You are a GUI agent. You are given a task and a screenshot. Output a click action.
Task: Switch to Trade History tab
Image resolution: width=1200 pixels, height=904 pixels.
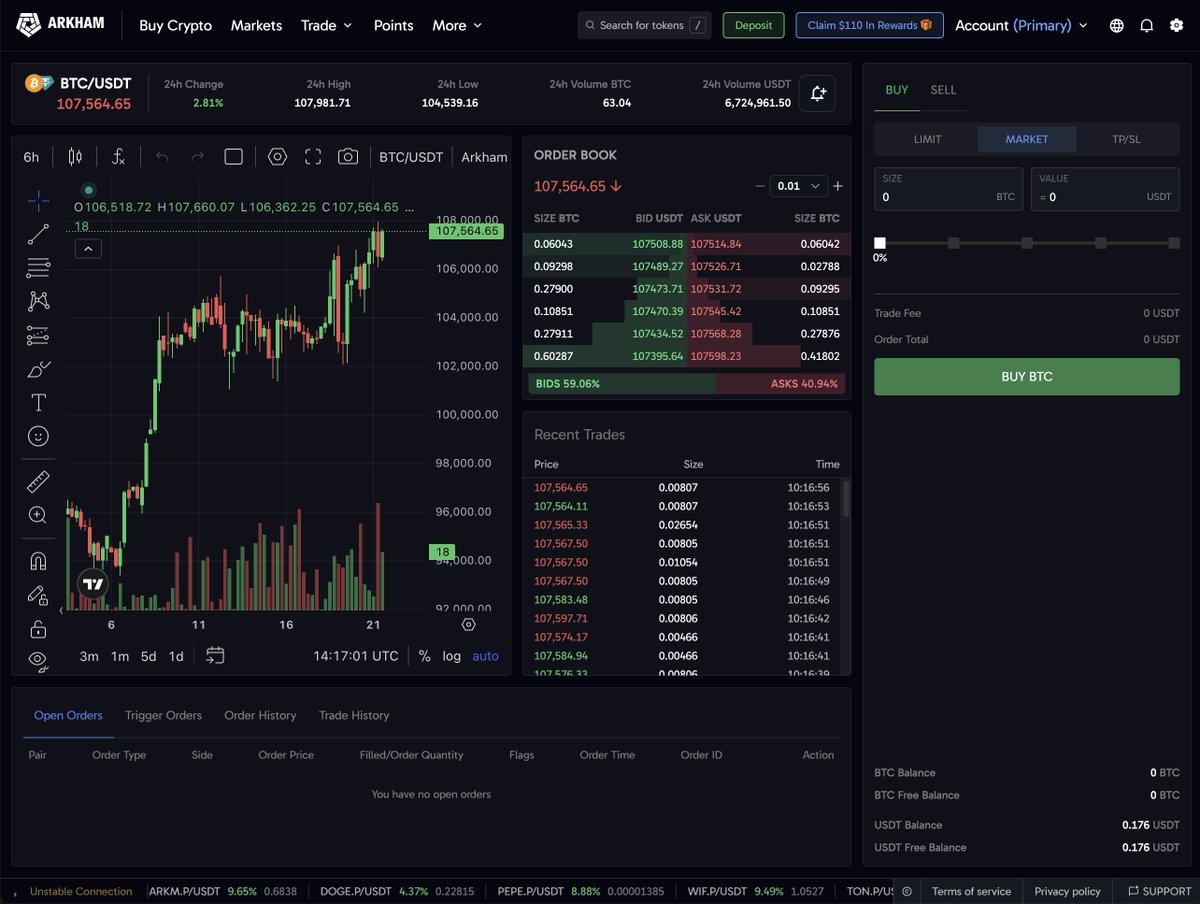[x=354, y=715]
